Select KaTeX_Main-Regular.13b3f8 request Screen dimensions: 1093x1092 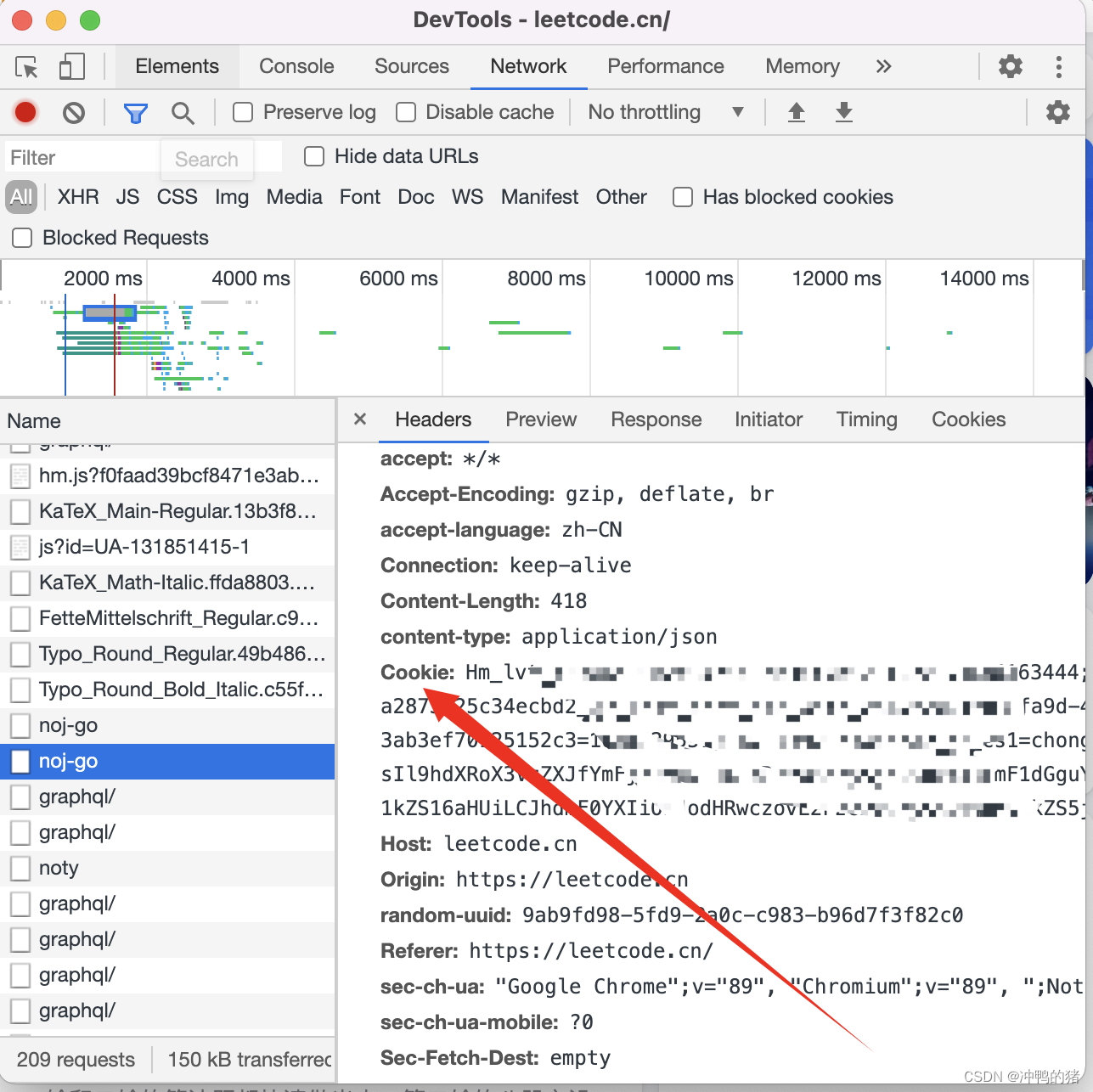167,511
